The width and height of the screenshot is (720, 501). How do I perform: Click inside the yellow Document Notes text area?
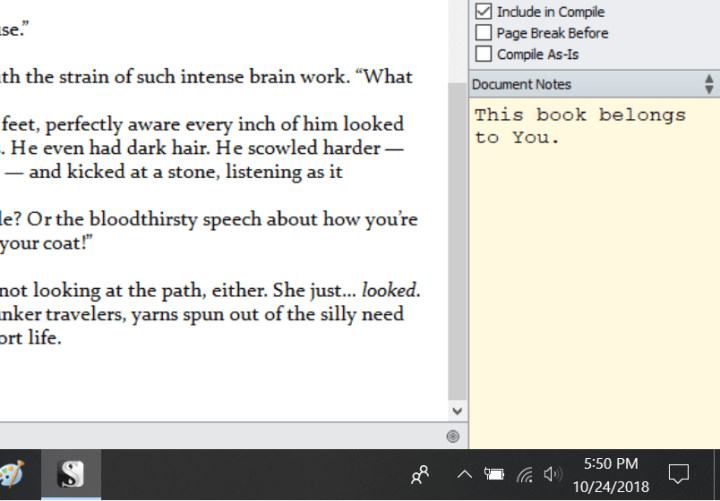[x=594, y=280]
